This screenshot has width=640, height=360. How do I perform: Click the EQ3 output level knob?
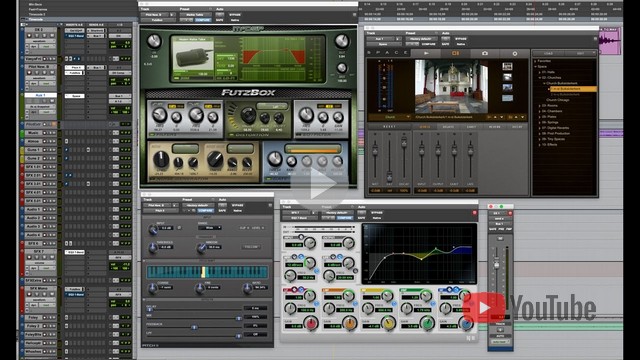(348, 244)
